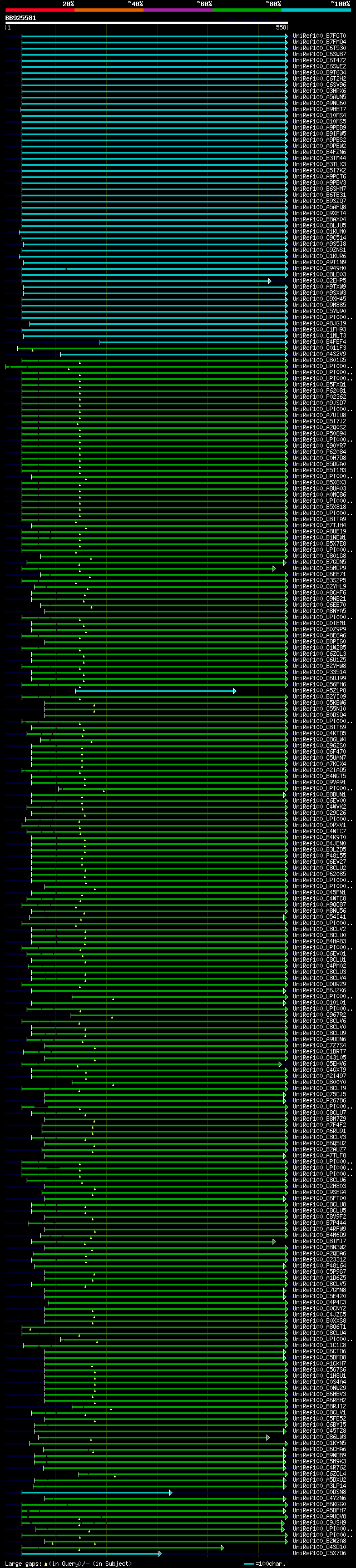This screenshot has width=356, height=1568.
Task: Select hit UniRef100_Q23312
Action: pyautogui.click(x=319, y=1259)
